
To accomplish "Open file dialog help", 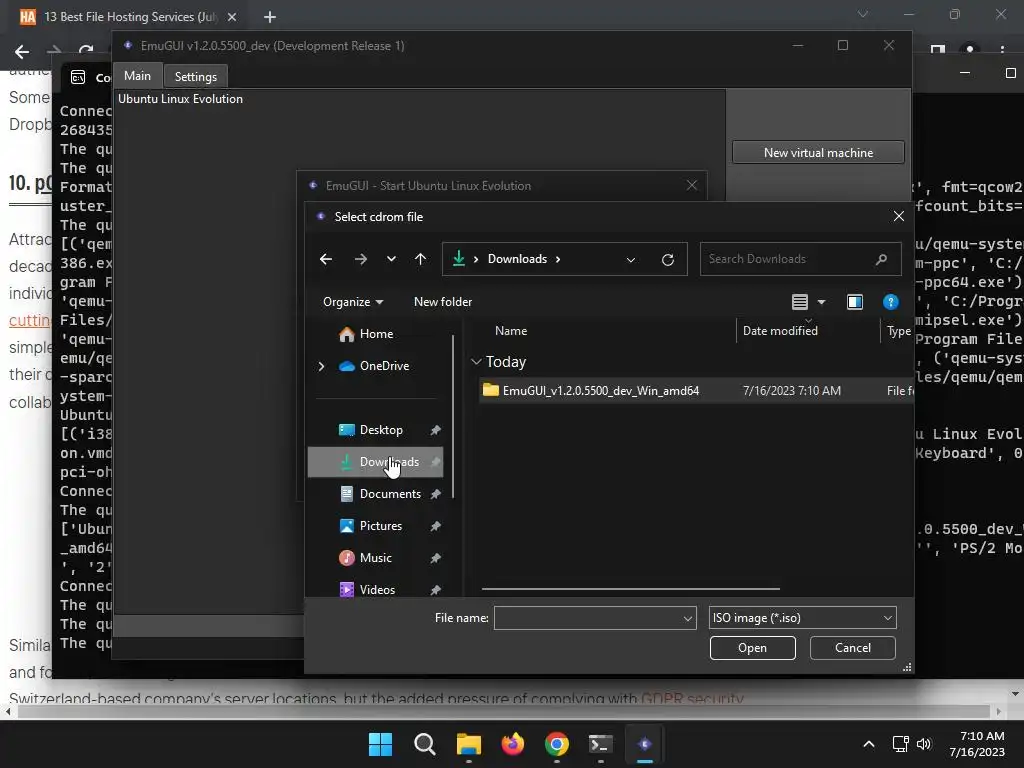I will point(891,302).
